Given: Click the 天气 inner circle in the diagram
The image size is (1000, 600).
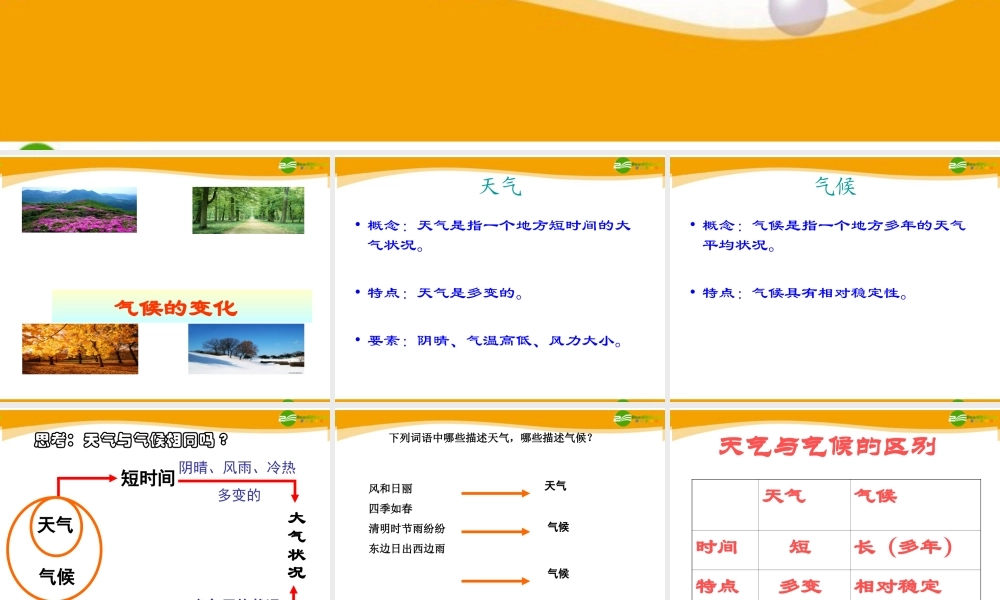Looking at the screenshot, I should 55,525.
